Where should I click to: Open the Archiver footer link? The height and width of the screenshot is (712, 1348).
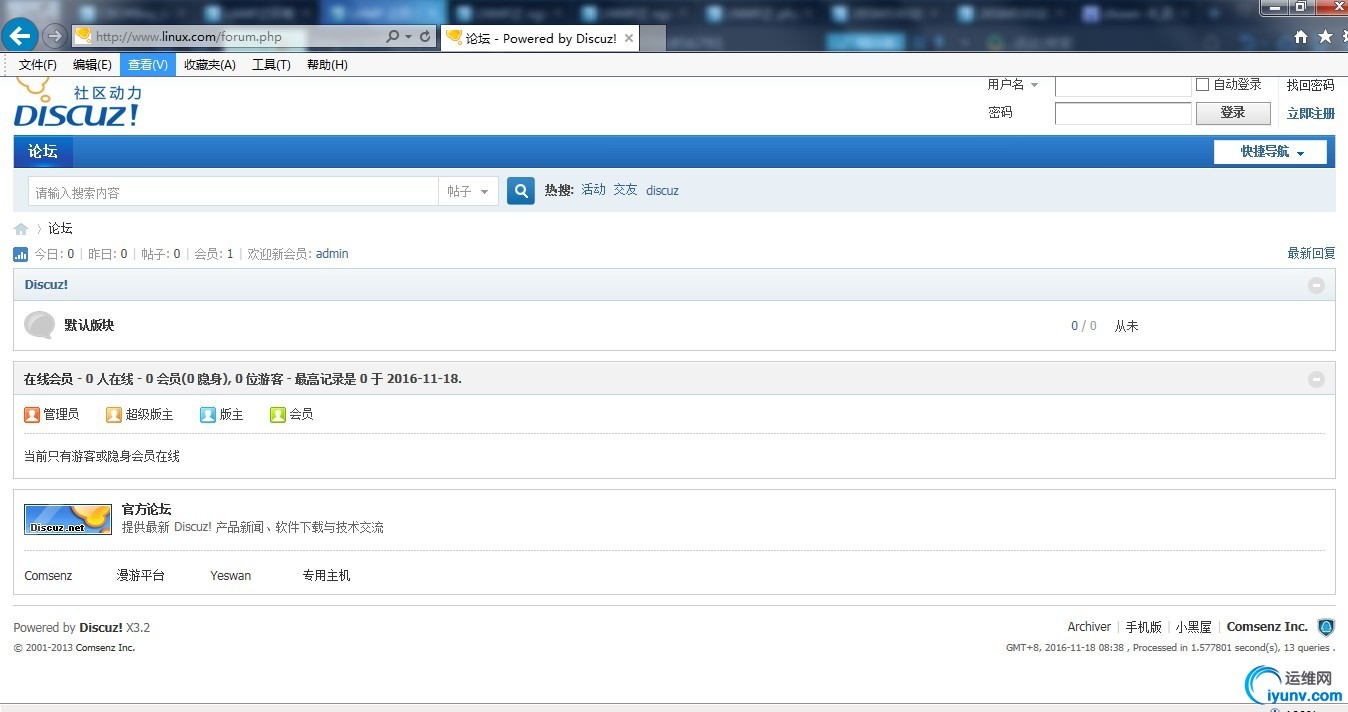click(x=1089, y=627)
